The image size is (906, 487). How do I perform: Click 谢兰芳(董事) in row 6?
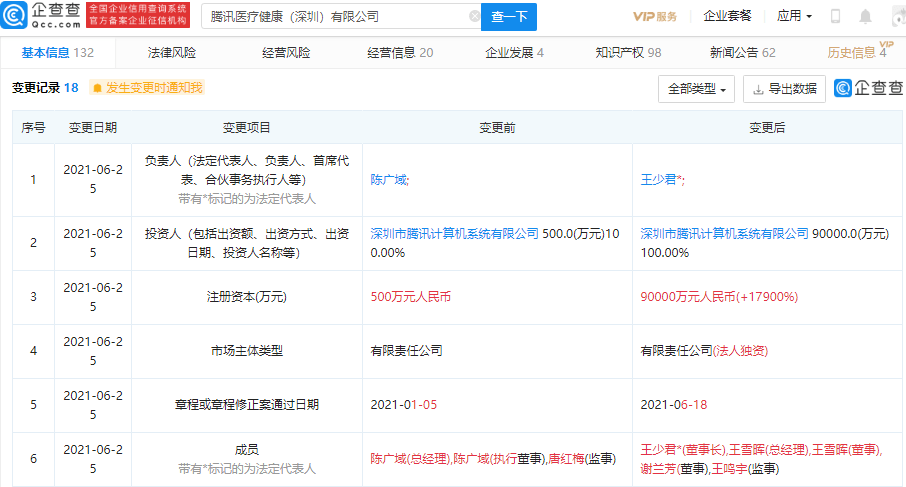674,469
